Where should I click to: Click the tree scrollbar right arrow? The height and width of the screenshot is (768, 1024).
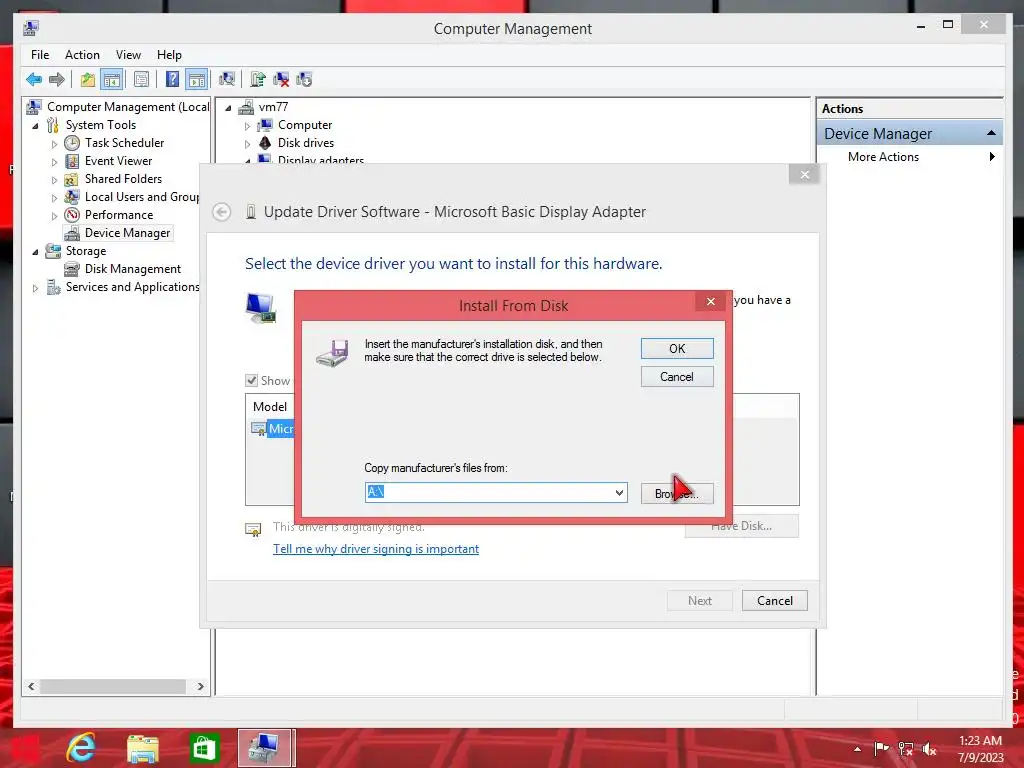click(200, 687)
